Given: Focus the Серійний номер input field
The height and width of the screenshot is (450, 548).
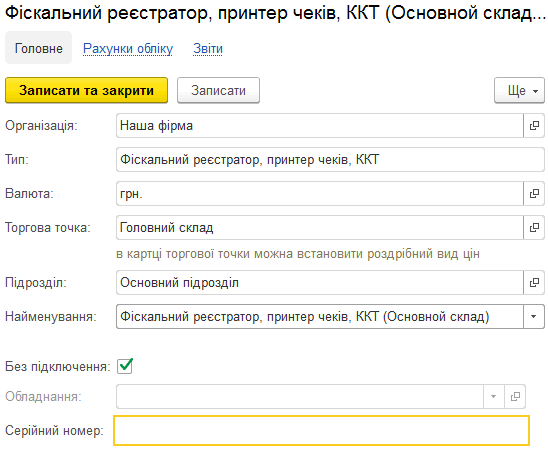Looking at the screenshot, I should pos(322,430).
